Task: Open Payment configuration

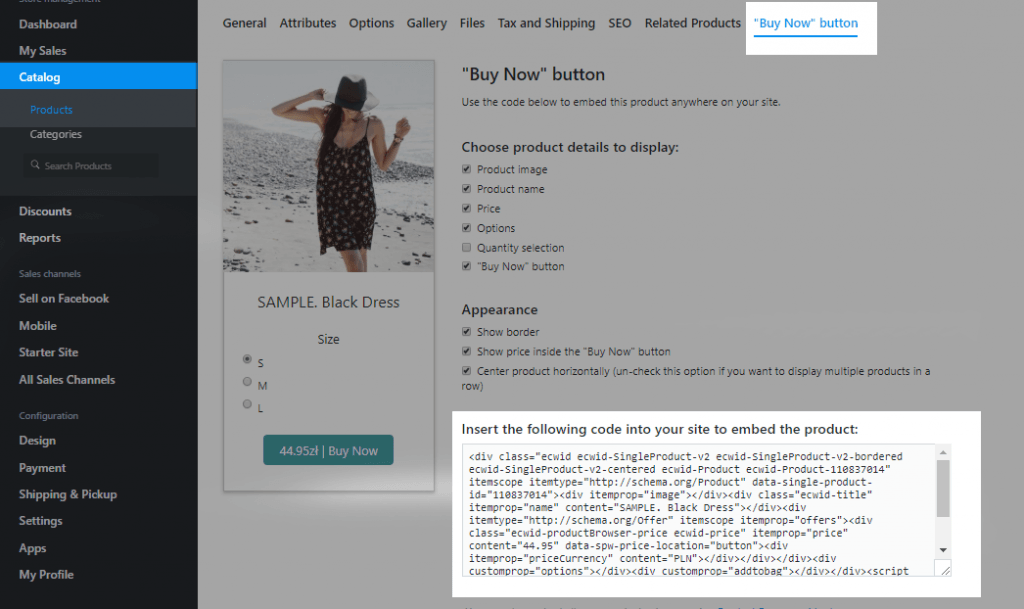Action: (x=42, y=468)
